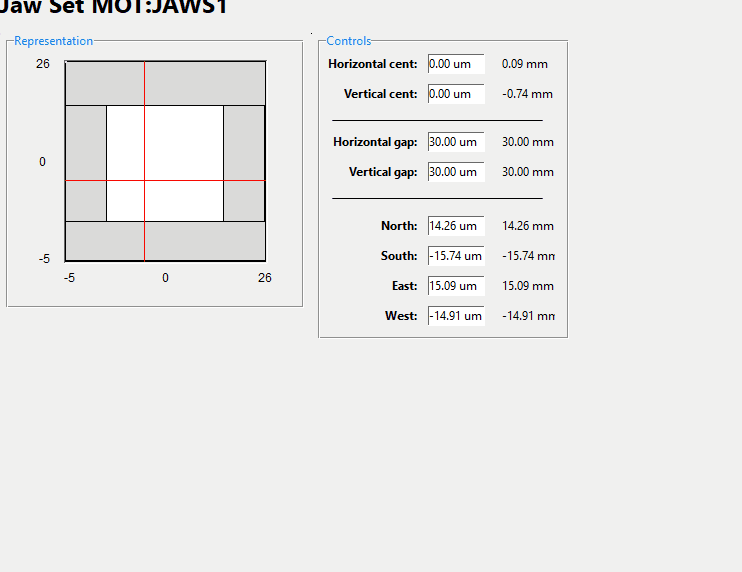Click the white jaw opening in Representation
The image size is (742, 572).
165,163
